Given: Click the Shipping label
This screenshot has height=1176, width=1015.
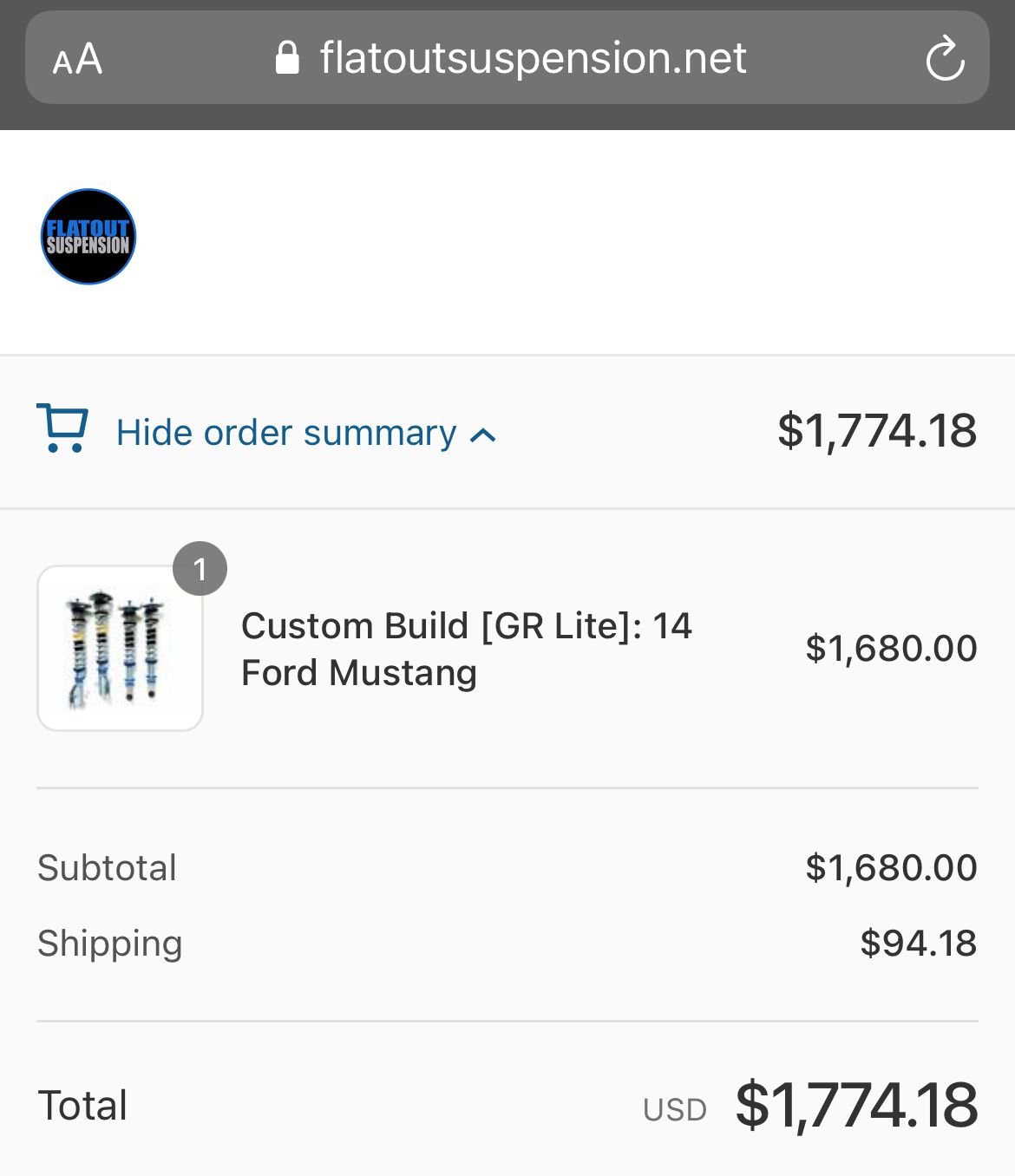Looking at the screenshot, I should pyautogui.click(x=110, y=944).
